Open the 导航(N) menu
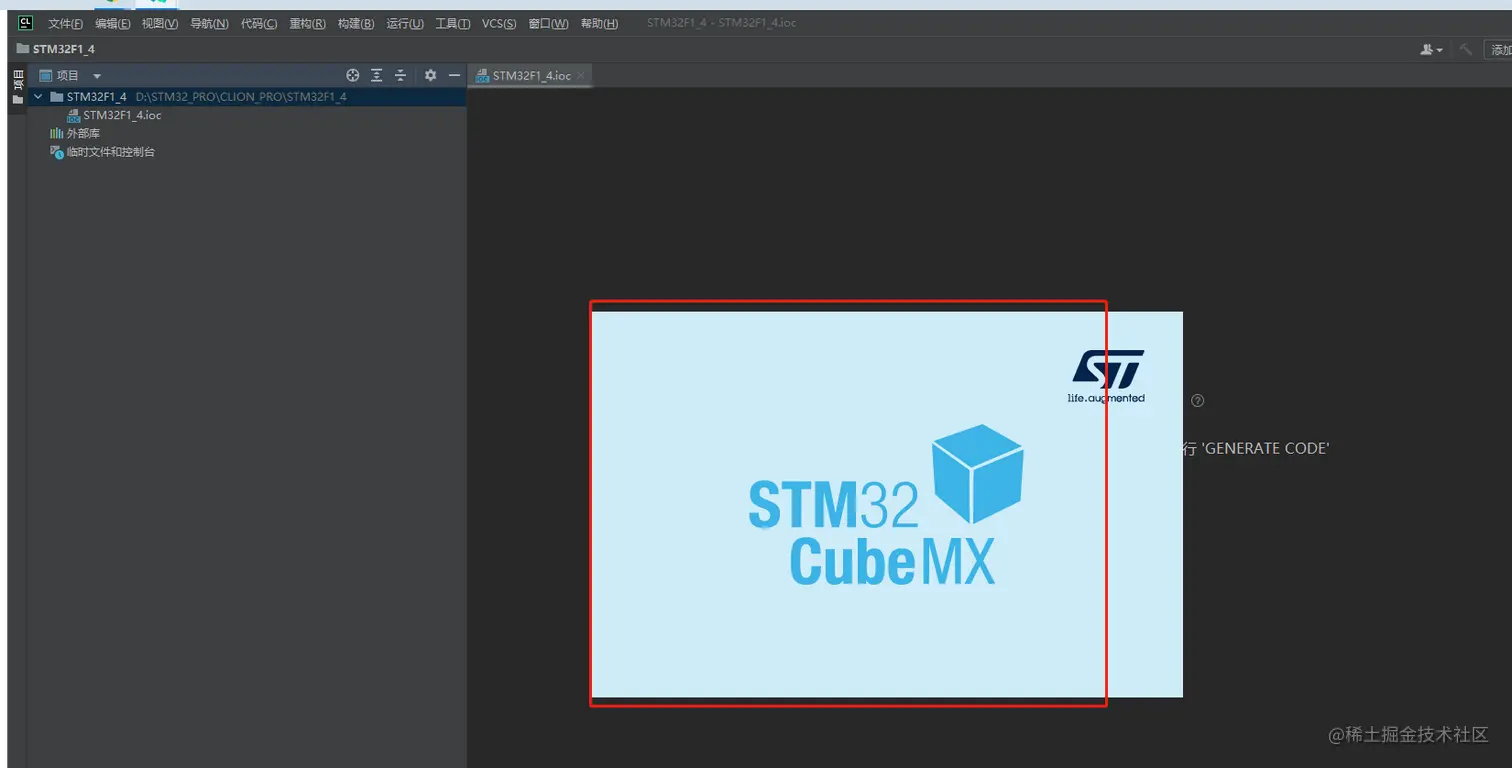The height and width of the screenshot is (768, 1512). coord(209,24)
